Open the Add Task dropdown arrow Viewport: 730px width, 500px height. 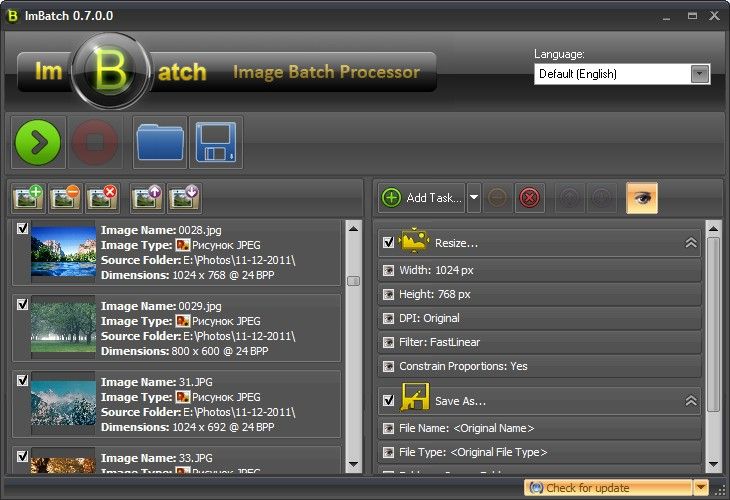point(474,198)
